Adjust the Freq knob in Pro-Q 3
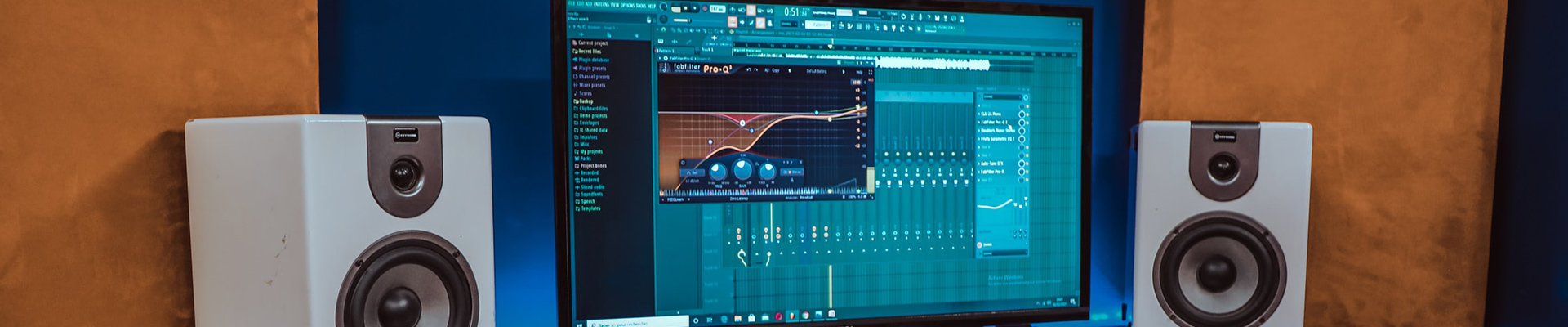This screenshot has width=1568, height=327. [718, 172]
